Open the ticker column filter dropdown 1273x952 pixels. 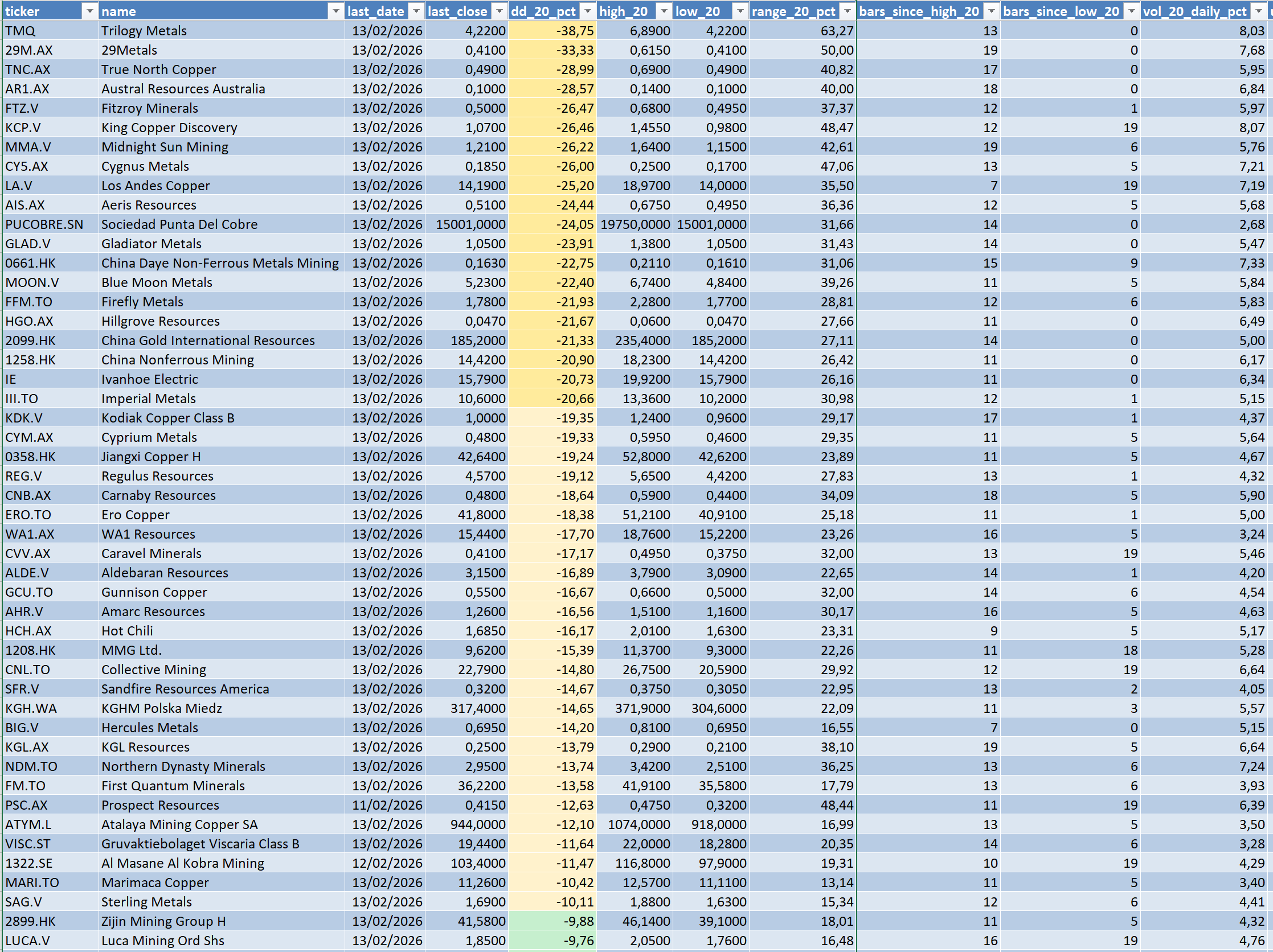point(90,11)
